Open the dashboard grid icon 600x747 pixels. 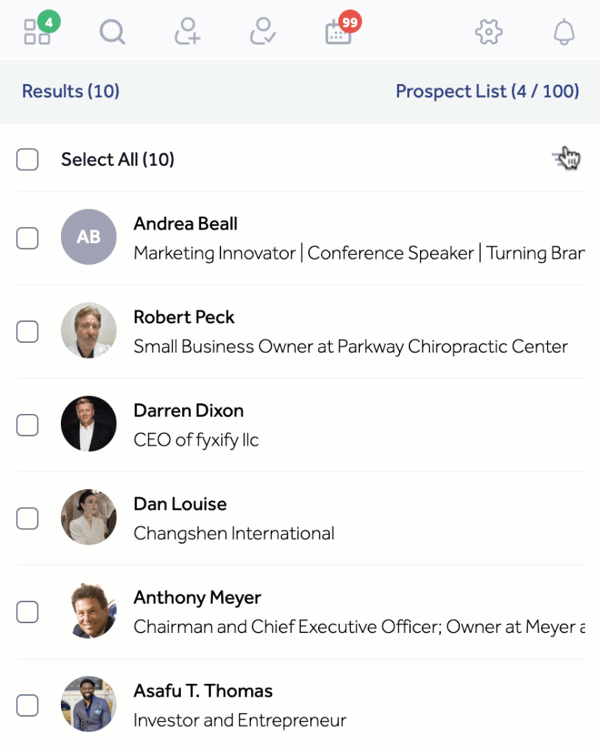click(x=37, y=31)
